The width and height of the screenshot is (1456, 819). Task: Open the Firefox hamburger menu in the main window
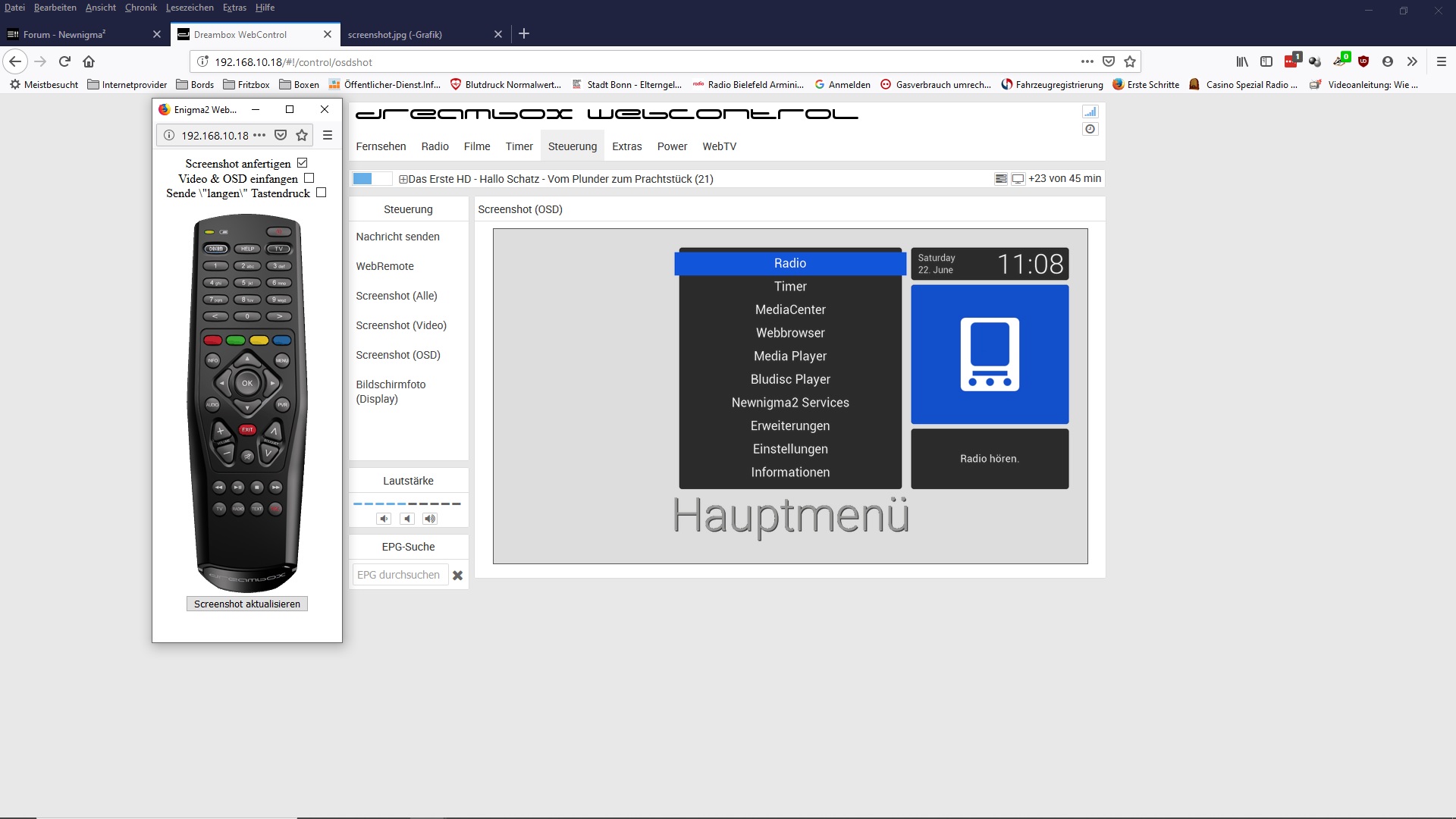1441,61
